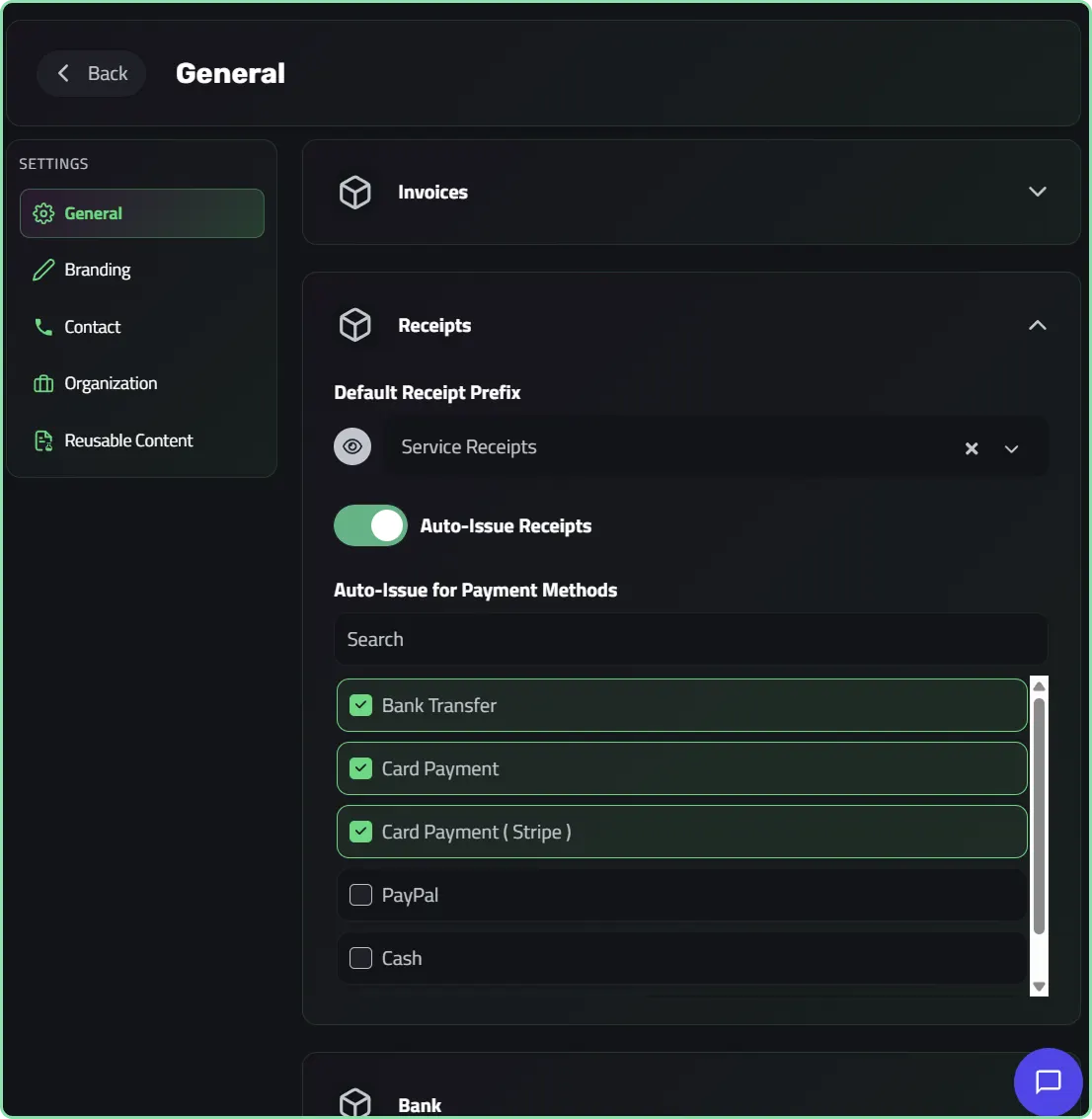The width and height of the screenshot is (1092, 1119).
Task: Click the Back arrow icon
Action: (63, 73)
